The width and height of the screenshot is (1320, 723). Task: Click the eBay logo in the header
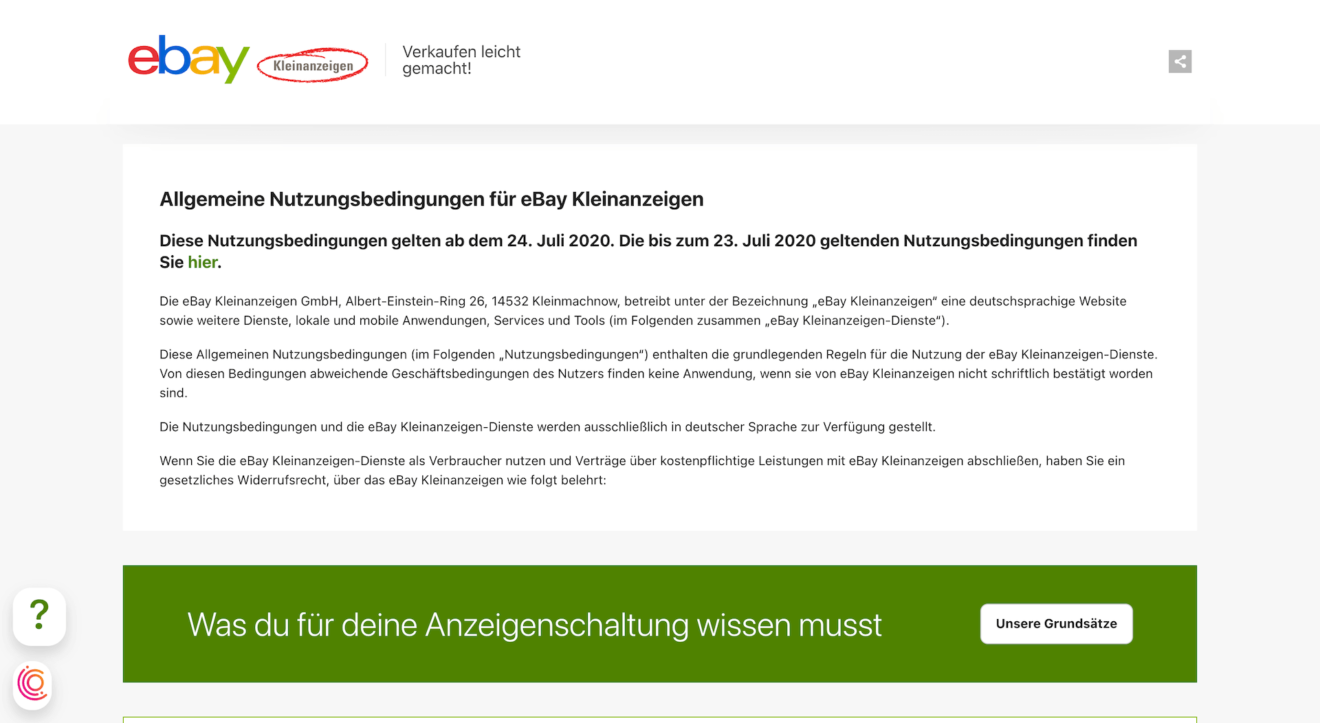pyautogui.click(x=188, y=60)
